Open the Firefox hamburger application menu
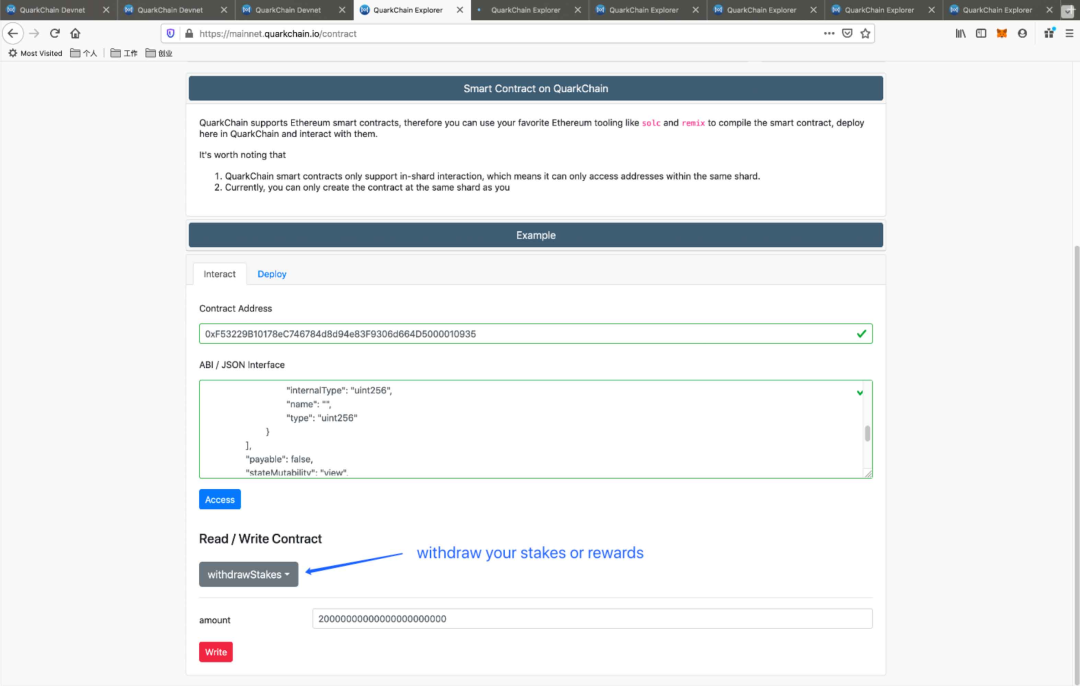The width and height of the screenshot is (1080, 686). [x=1069, y=33]
